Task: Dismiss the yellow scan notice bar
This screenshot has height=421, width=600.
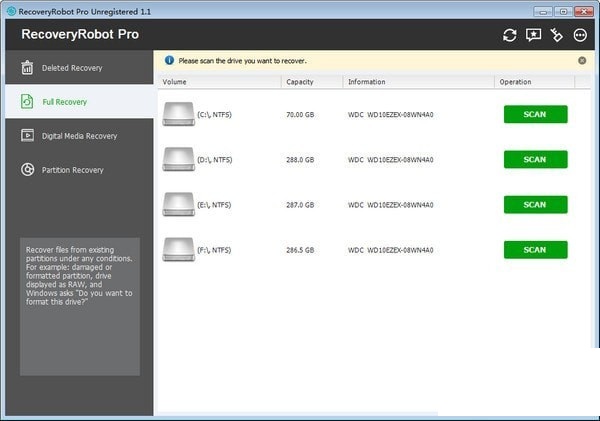Action: pos(582,60)
